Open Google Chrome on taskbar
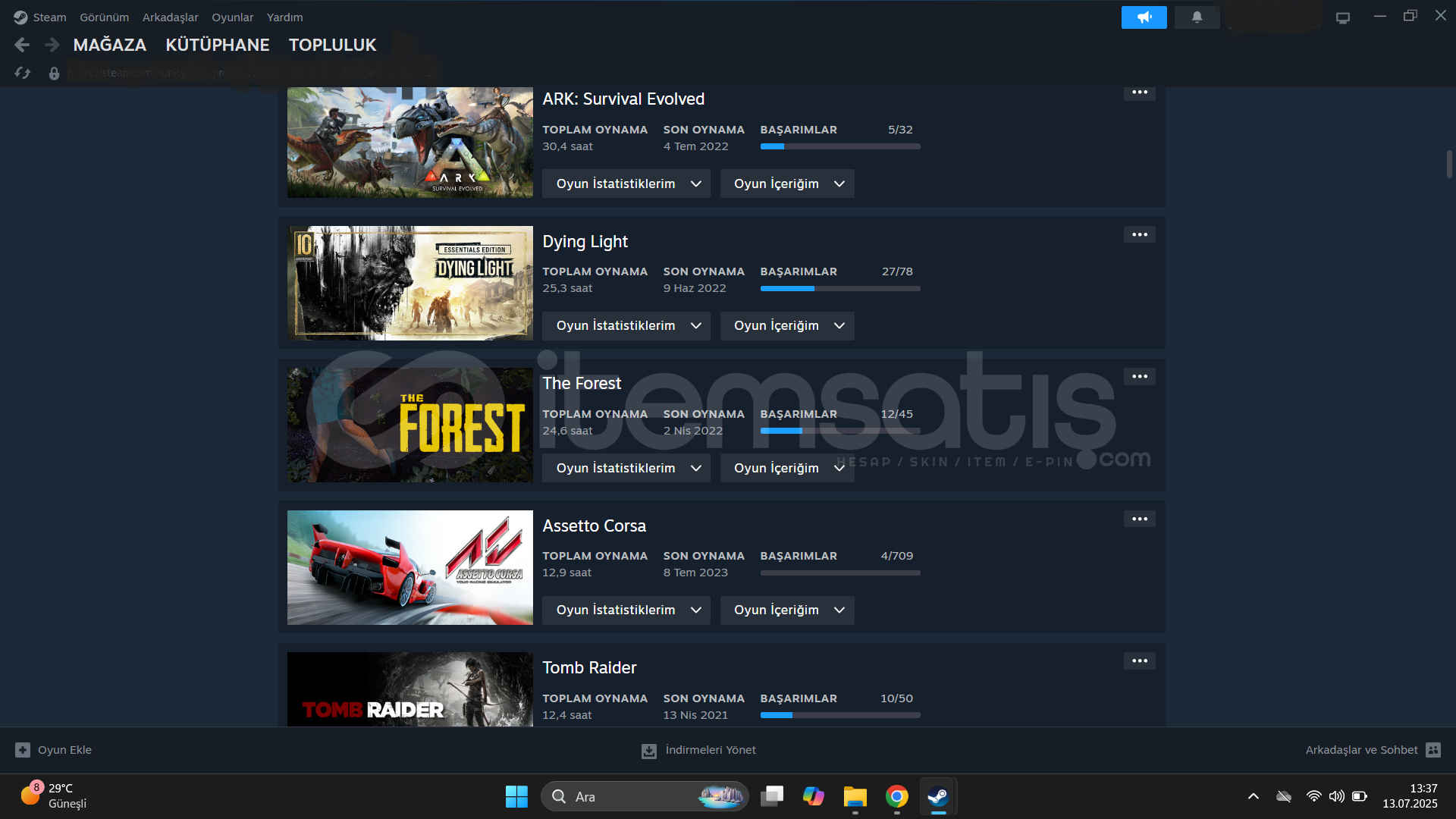 tap(896, 796)
